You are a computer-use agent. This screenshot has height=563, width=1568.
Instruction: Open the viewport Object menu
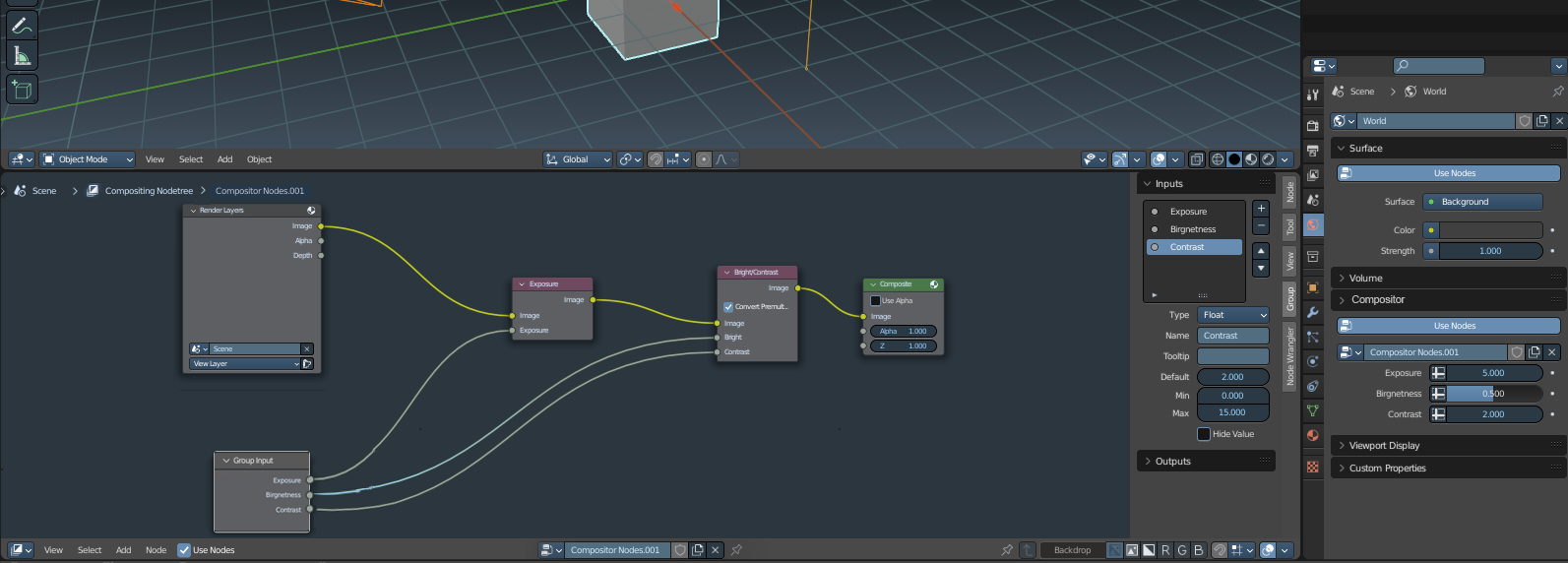click(x=259, y=159)
